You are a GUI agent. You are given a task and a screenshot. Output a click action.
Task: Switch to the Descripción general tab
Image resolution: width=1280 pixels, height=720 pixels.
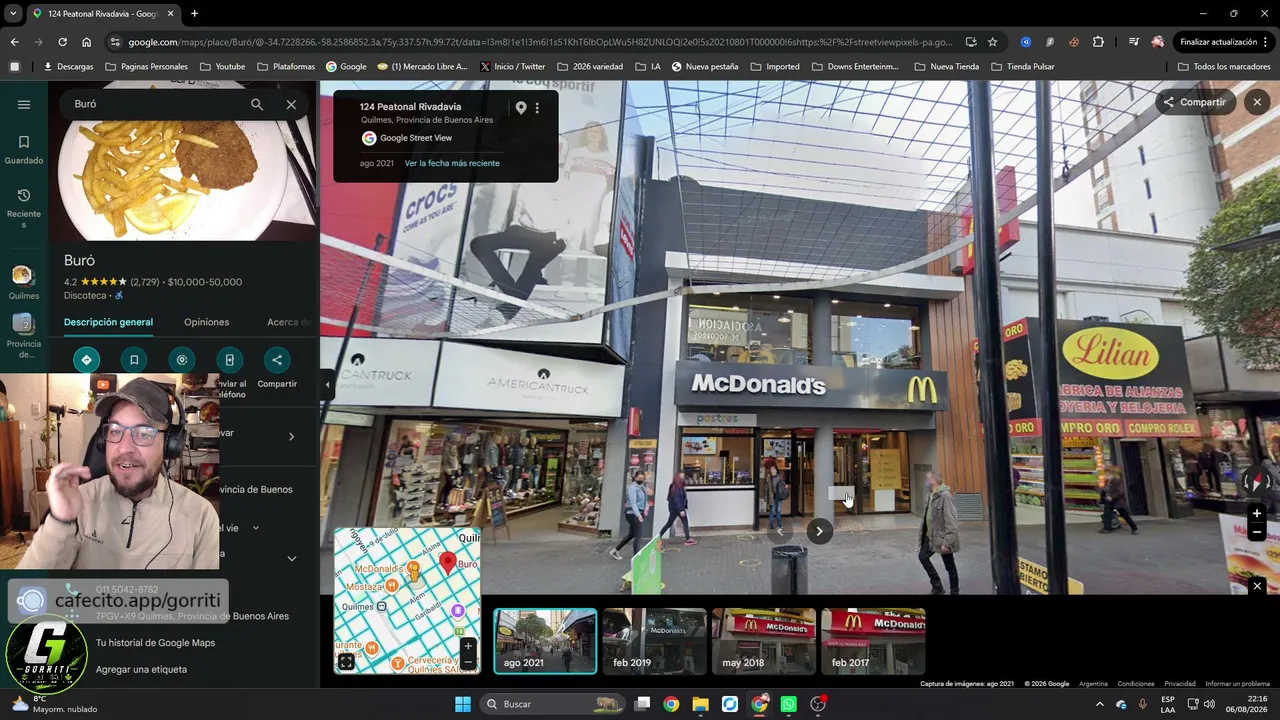click(108, 322)
